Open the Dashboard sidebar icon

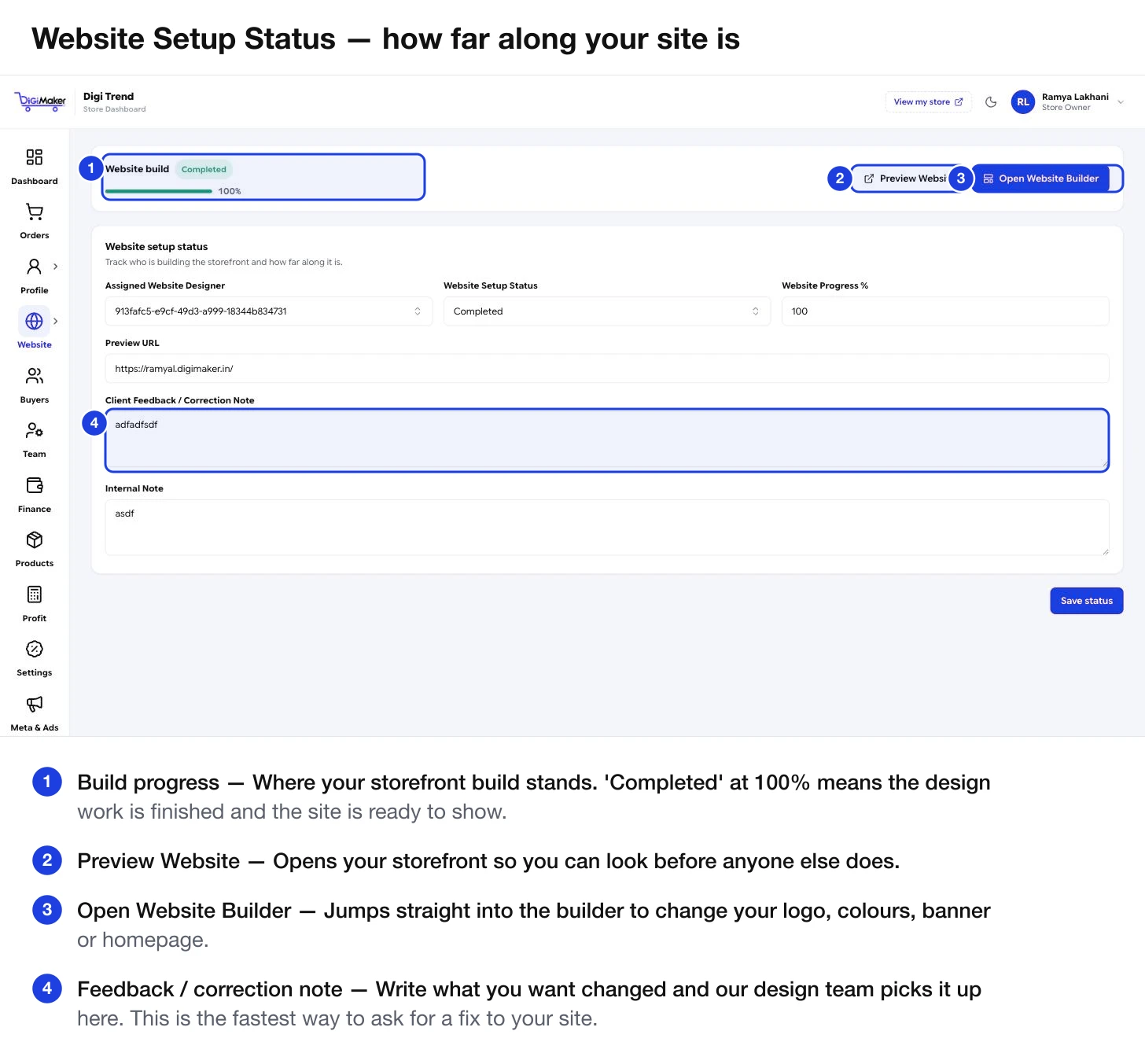click(34, 157)
